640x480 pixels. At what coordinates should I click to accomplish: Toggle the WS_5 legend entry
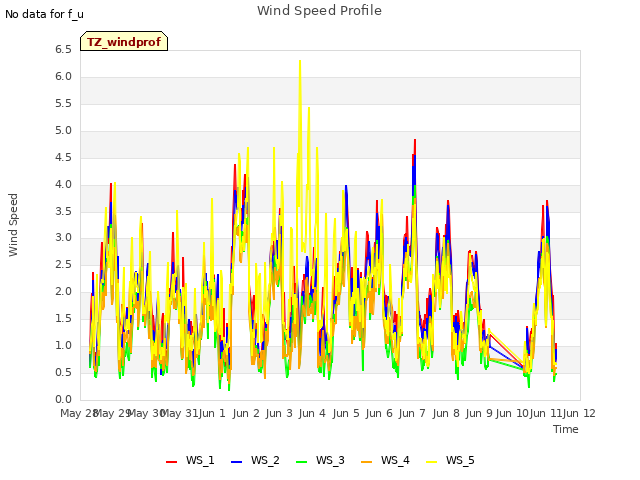coord(450,460)
